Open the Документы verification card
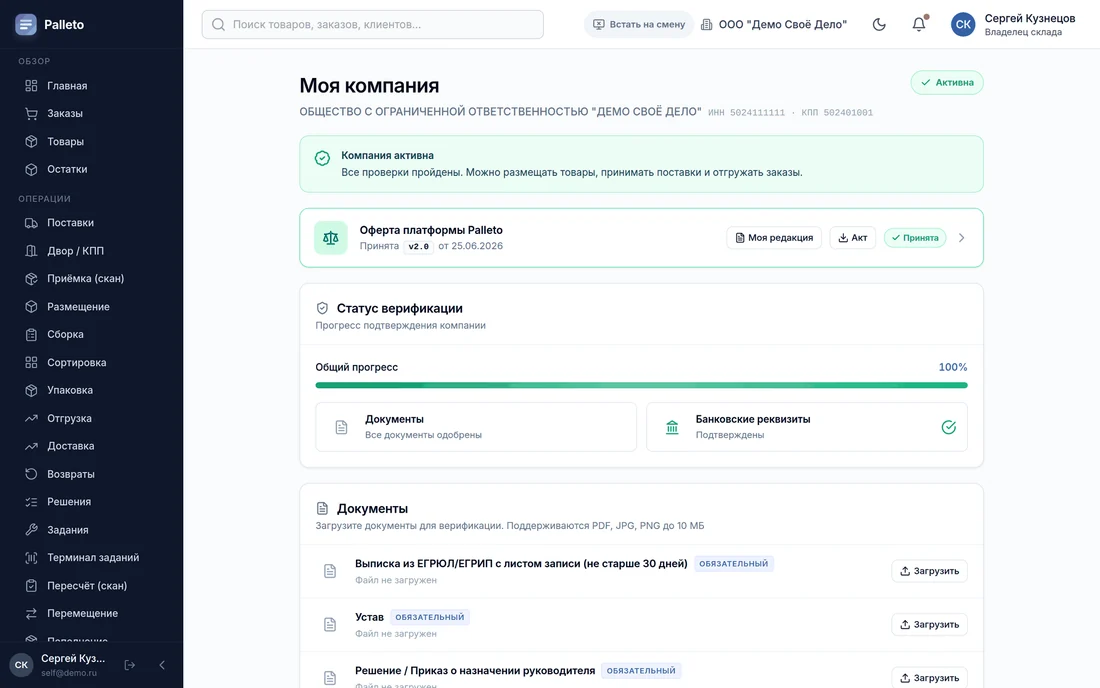1100x688 pixels. click(x=476, y=426)
